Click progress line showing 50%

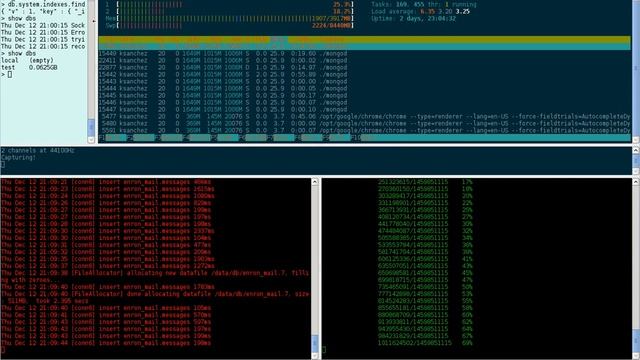pyautogui.click(x=425, y=287)
